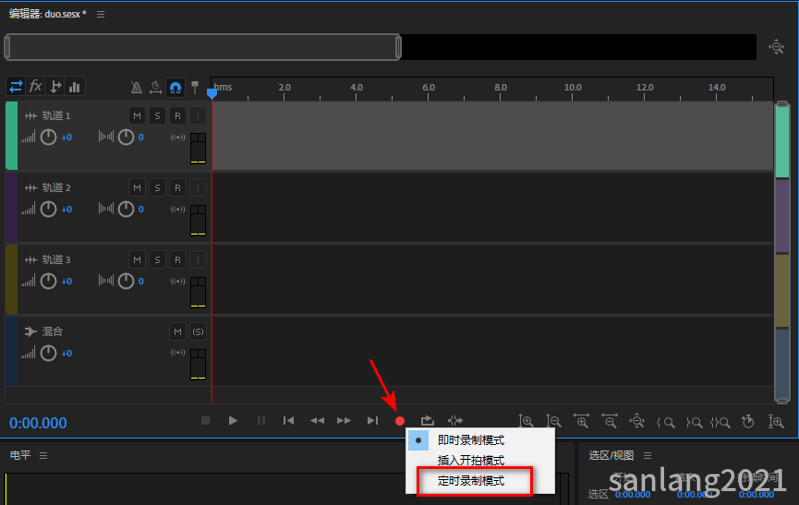Click the 0:00.000 timecode display
The image size is (799, 505).
pyautogui.click(x=38, y=422)
